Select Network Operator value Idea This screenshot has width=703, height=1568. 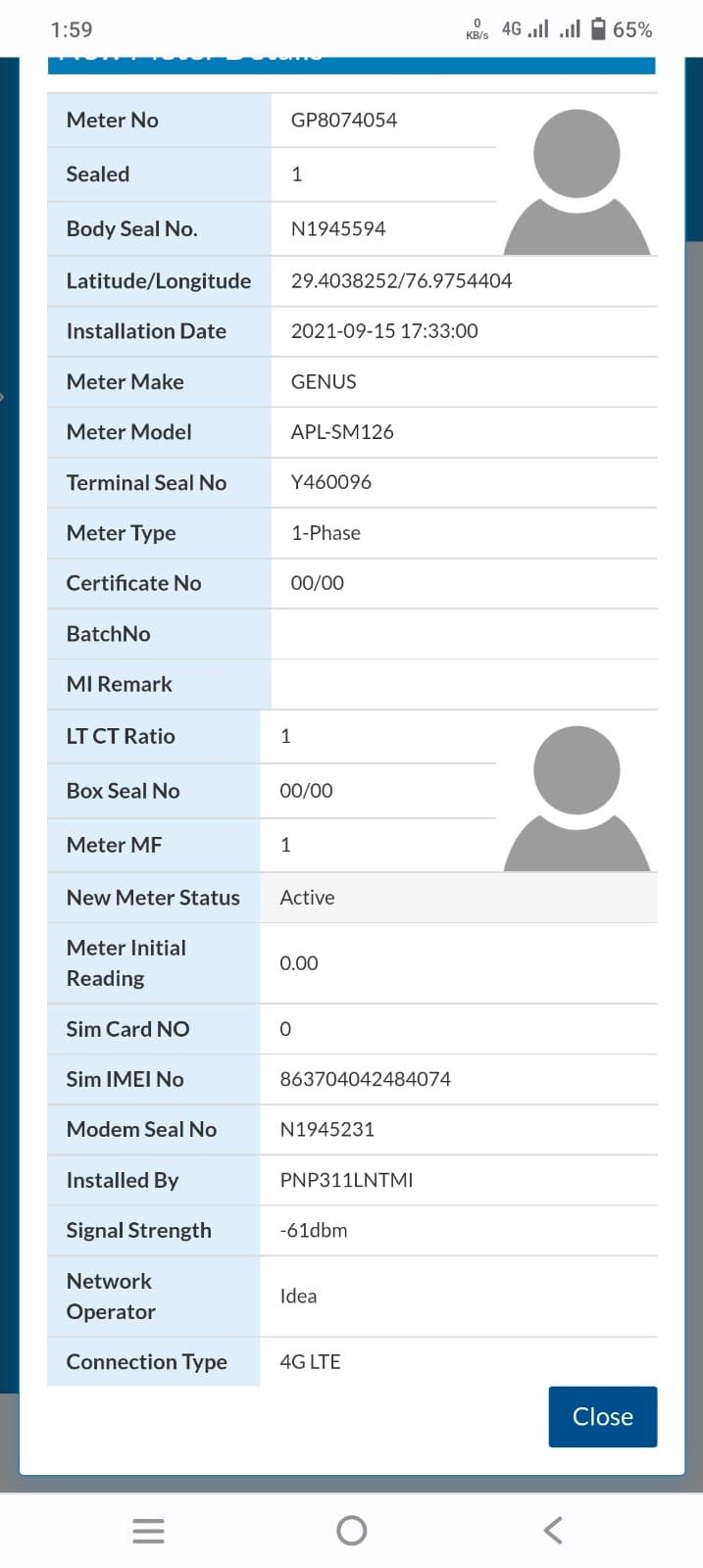click(x=298, y=1296)
